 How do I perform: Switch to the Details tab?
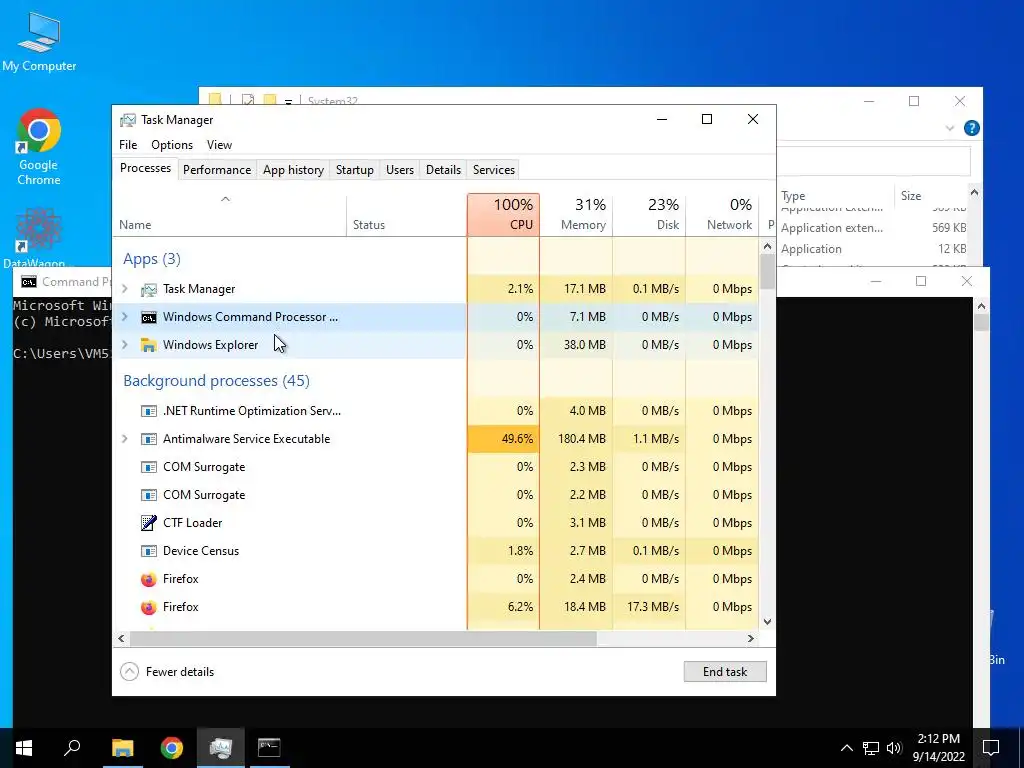pos(443,170)
